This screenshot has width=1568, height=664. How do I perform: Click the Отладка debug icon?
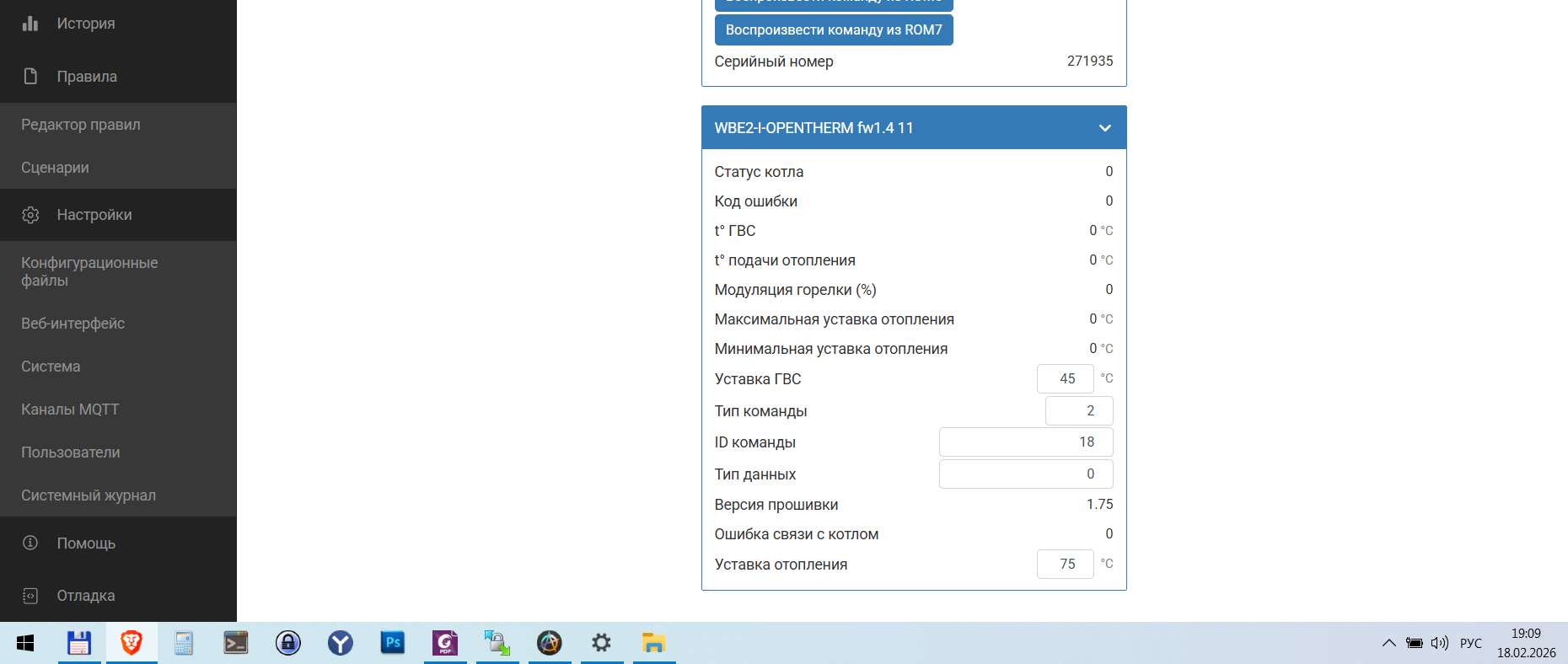click(x=30, y=596)
